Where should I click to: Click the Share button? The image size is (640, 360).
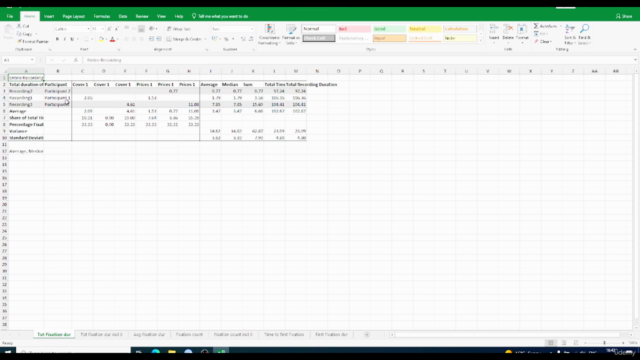point(624,16)
